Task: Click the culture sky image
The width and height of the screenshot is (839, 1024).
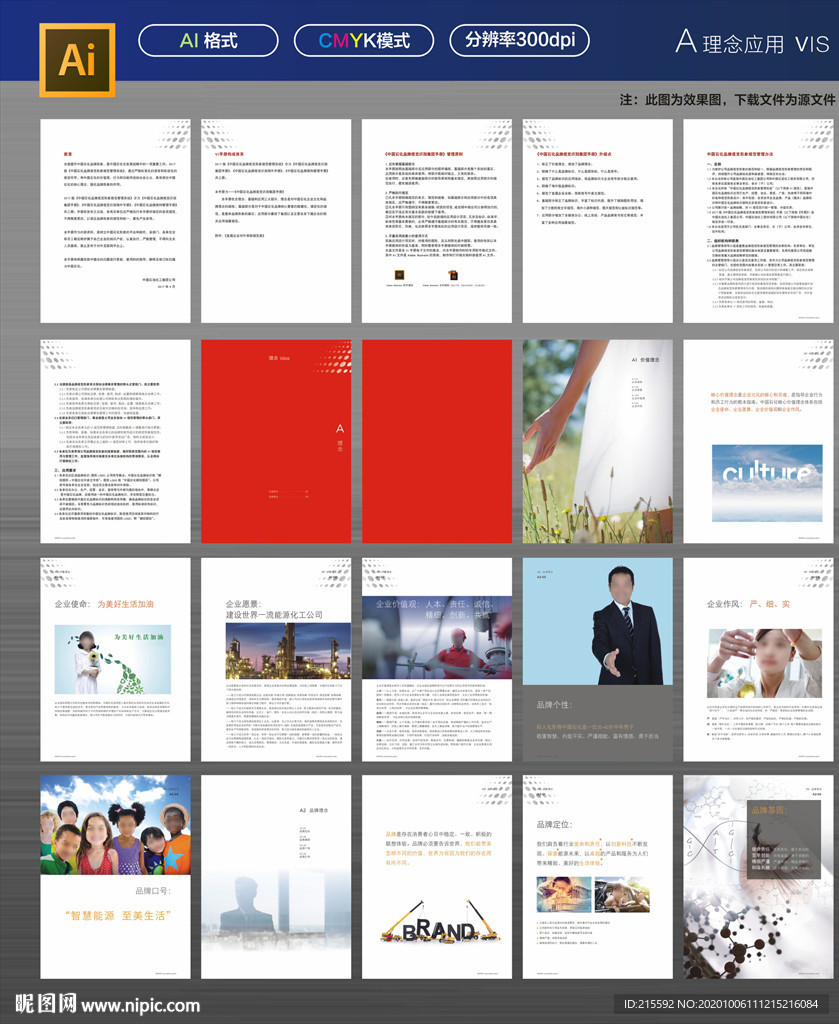Action: pos(767,483)
